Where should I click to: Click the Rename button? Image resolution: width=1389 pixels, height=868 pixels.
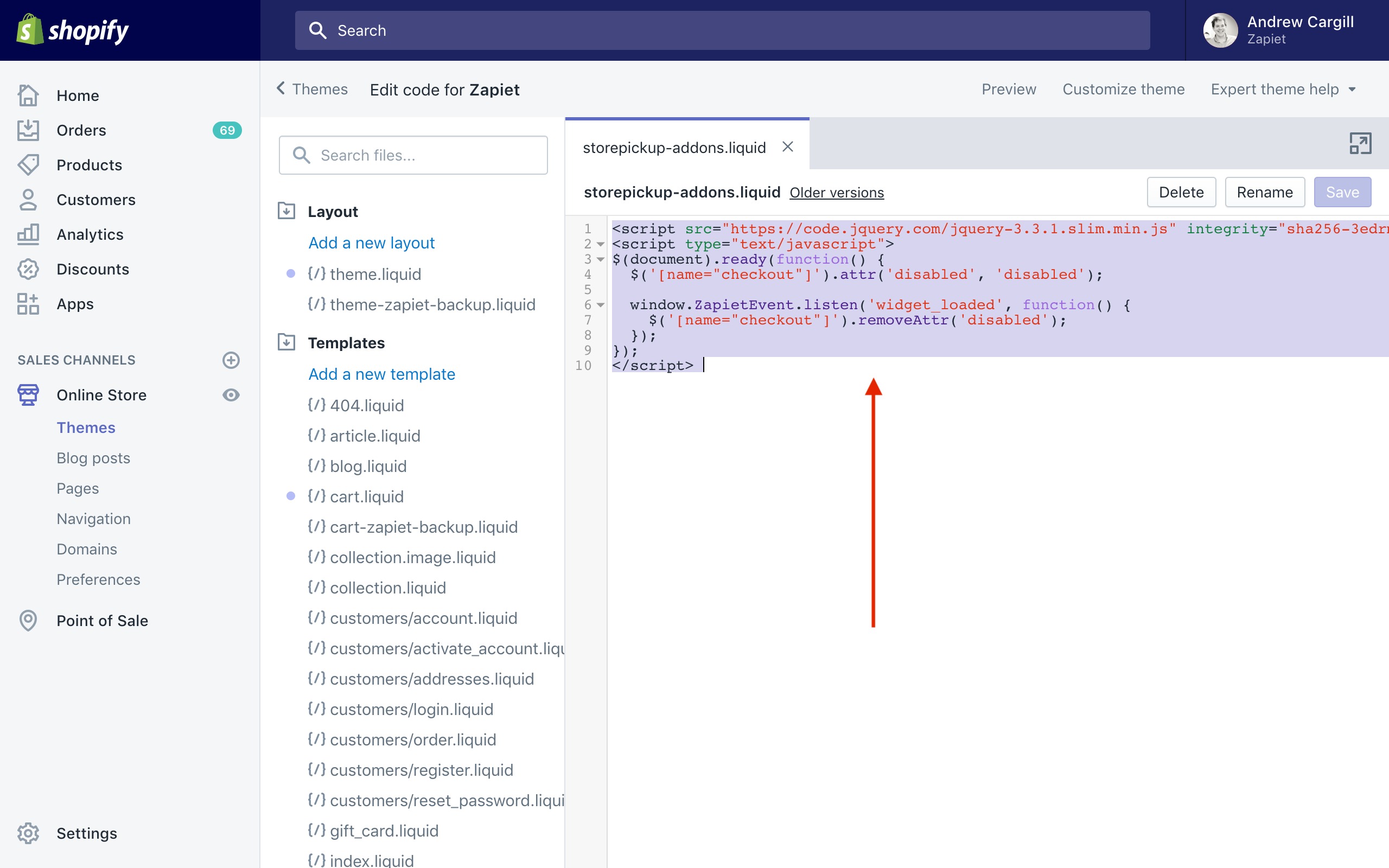pos(1264,192)
